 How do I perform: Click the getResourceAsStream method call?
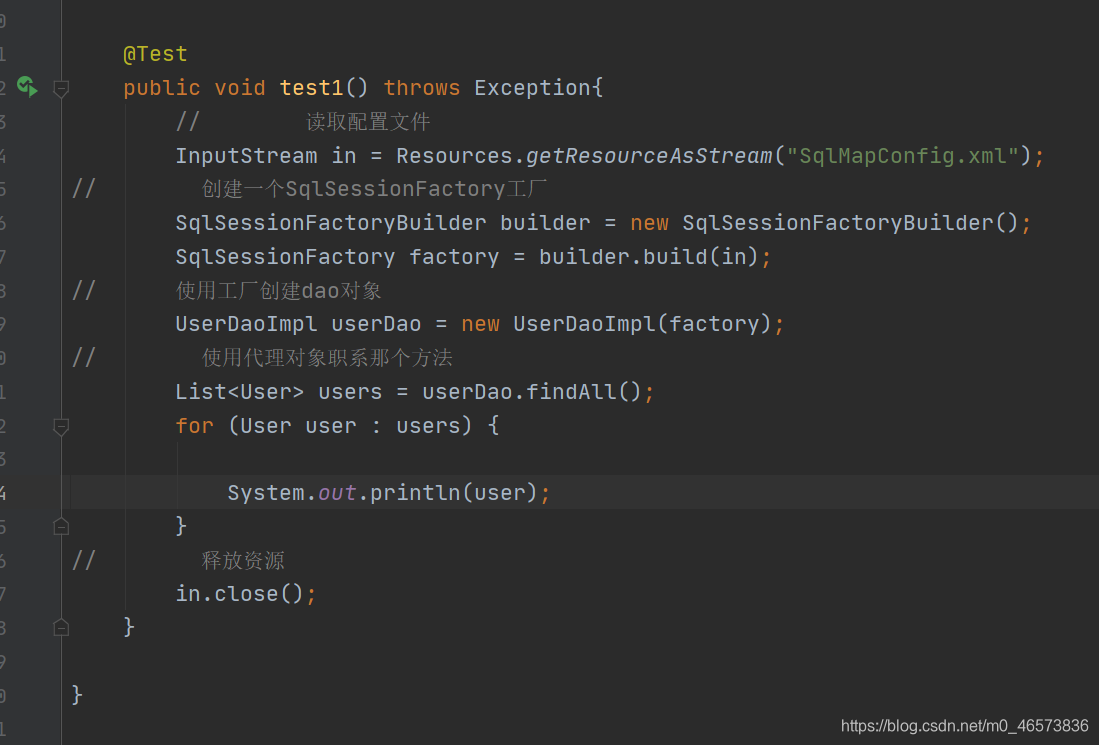[x=648, y=156]
